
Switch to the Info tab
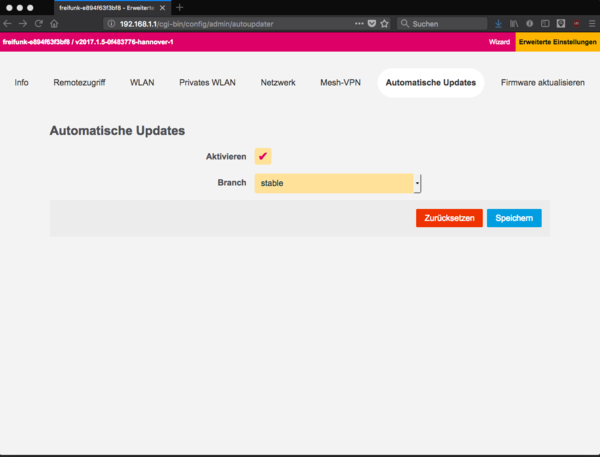point(21,83)
